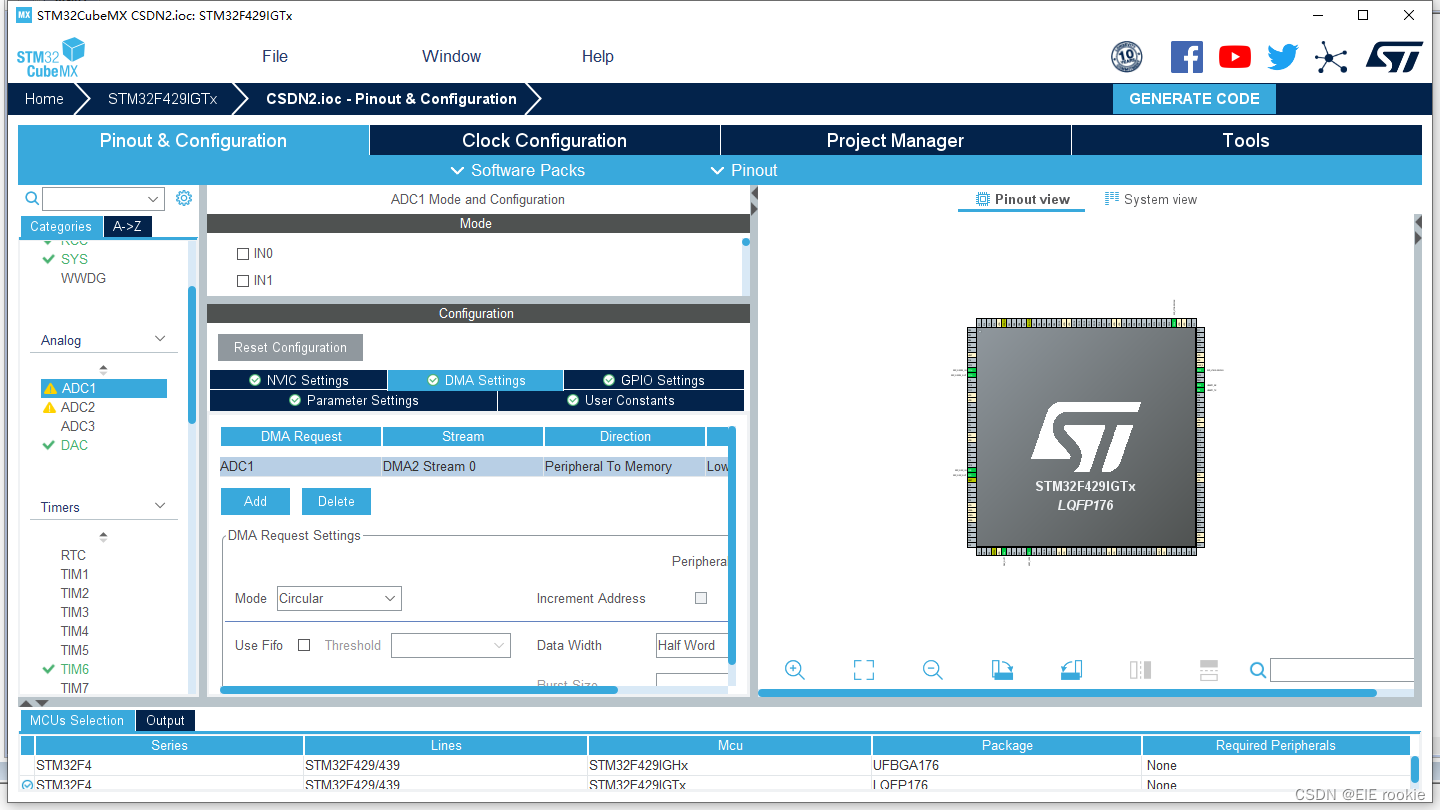The width and height of the screenshot is (1440, 810).
Task: Zoom out on the pinout diagram
Action: click(931, 669)
